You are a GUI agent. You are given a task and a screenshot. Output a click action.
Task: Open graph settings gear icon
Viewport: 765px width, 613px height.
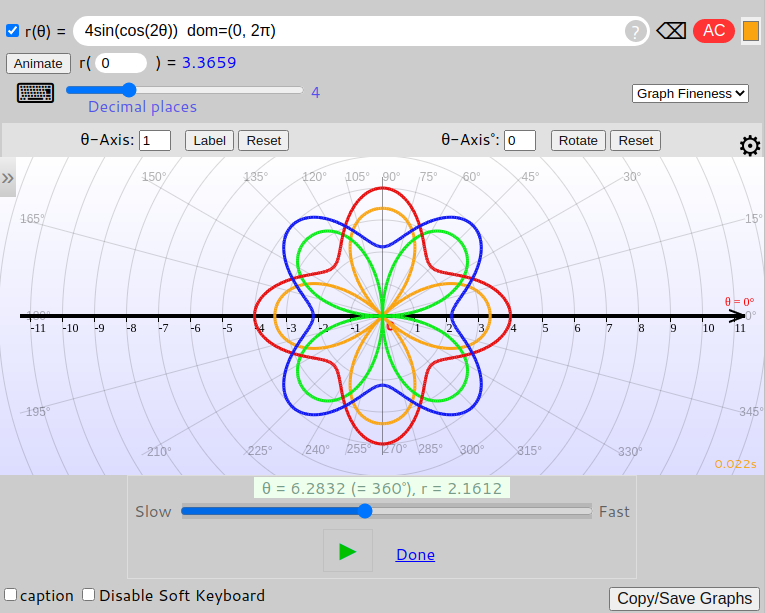pyautogui.click(x=749, y=146)
